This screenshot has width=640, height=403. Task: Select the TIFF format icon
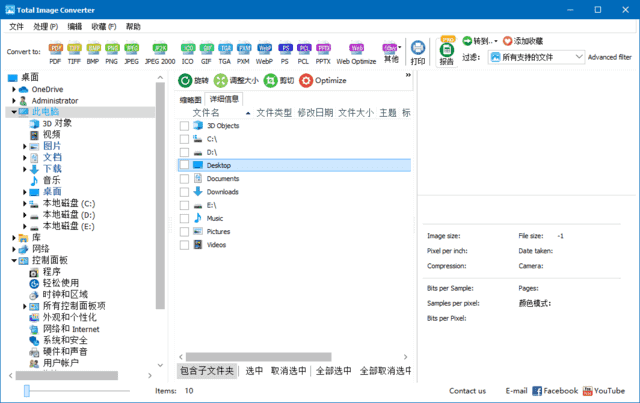74,51
